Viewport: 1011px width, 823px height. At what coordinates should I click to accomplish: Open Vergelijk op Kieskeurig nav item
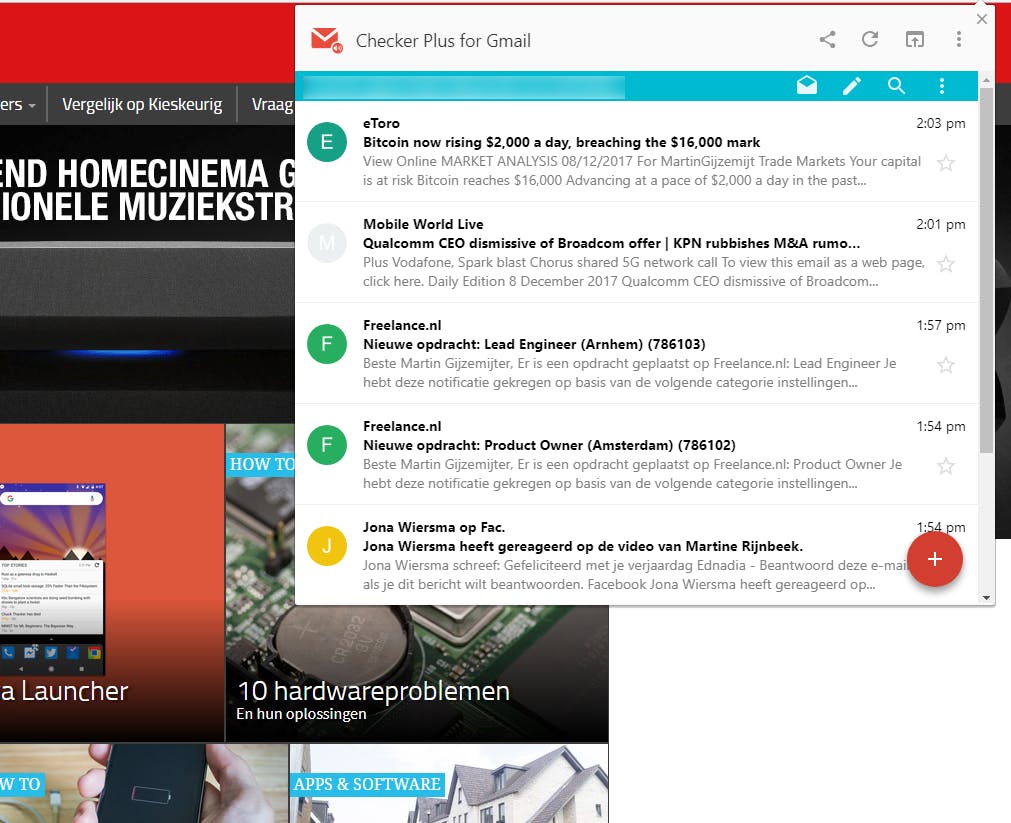coord(142,104)
